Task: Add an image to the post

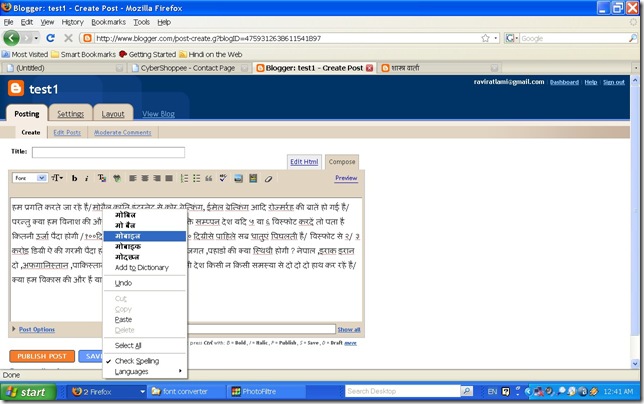Action: 238,178
